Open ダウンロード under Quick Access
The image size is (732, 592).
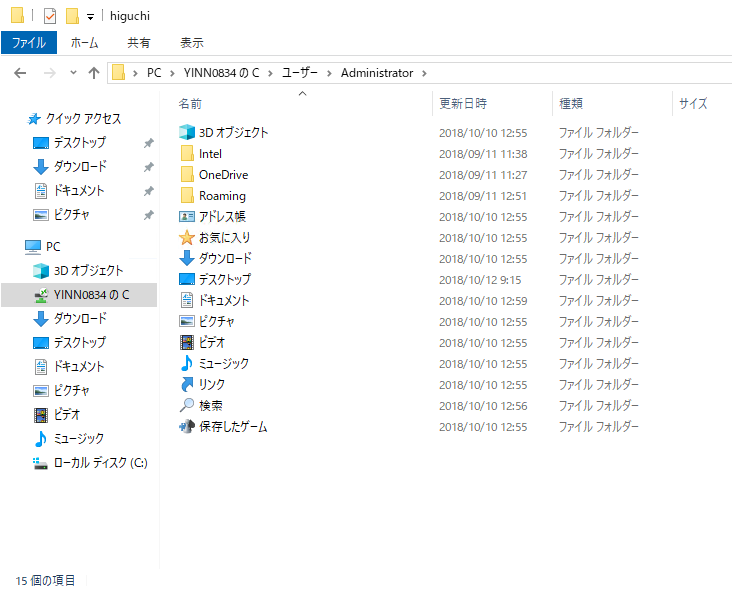click(x=80, y=166)
